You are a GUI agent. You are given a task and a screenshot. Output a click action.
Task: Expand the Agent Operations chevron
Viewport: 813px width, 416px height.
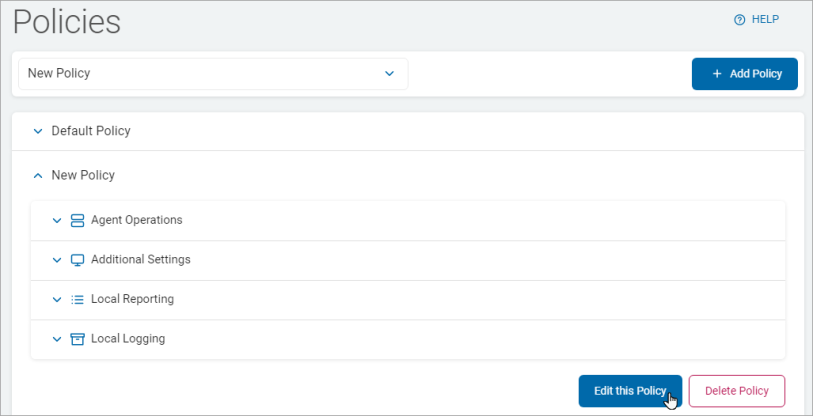[57, 220]
